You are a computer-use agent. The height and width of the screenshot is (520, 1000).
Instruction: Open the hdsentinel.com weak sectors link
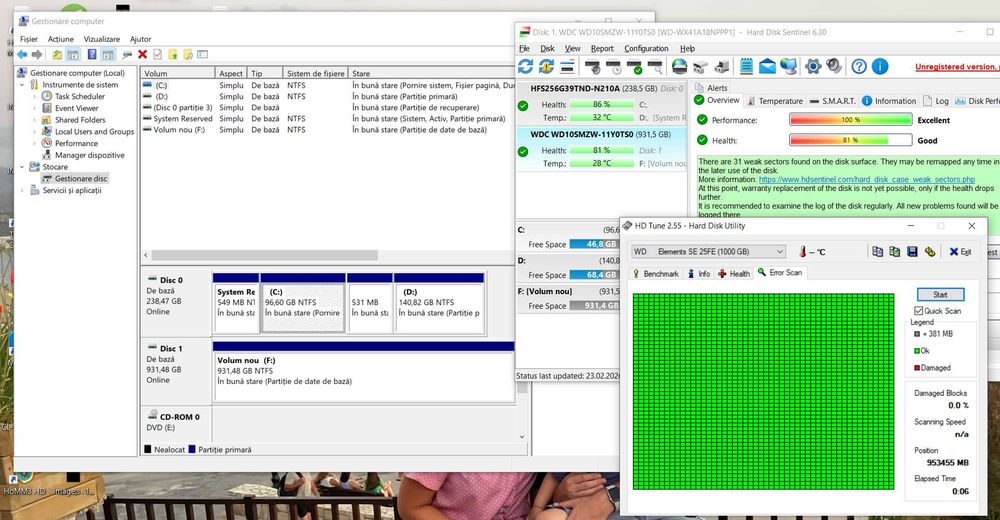click(x=867, y=180)
